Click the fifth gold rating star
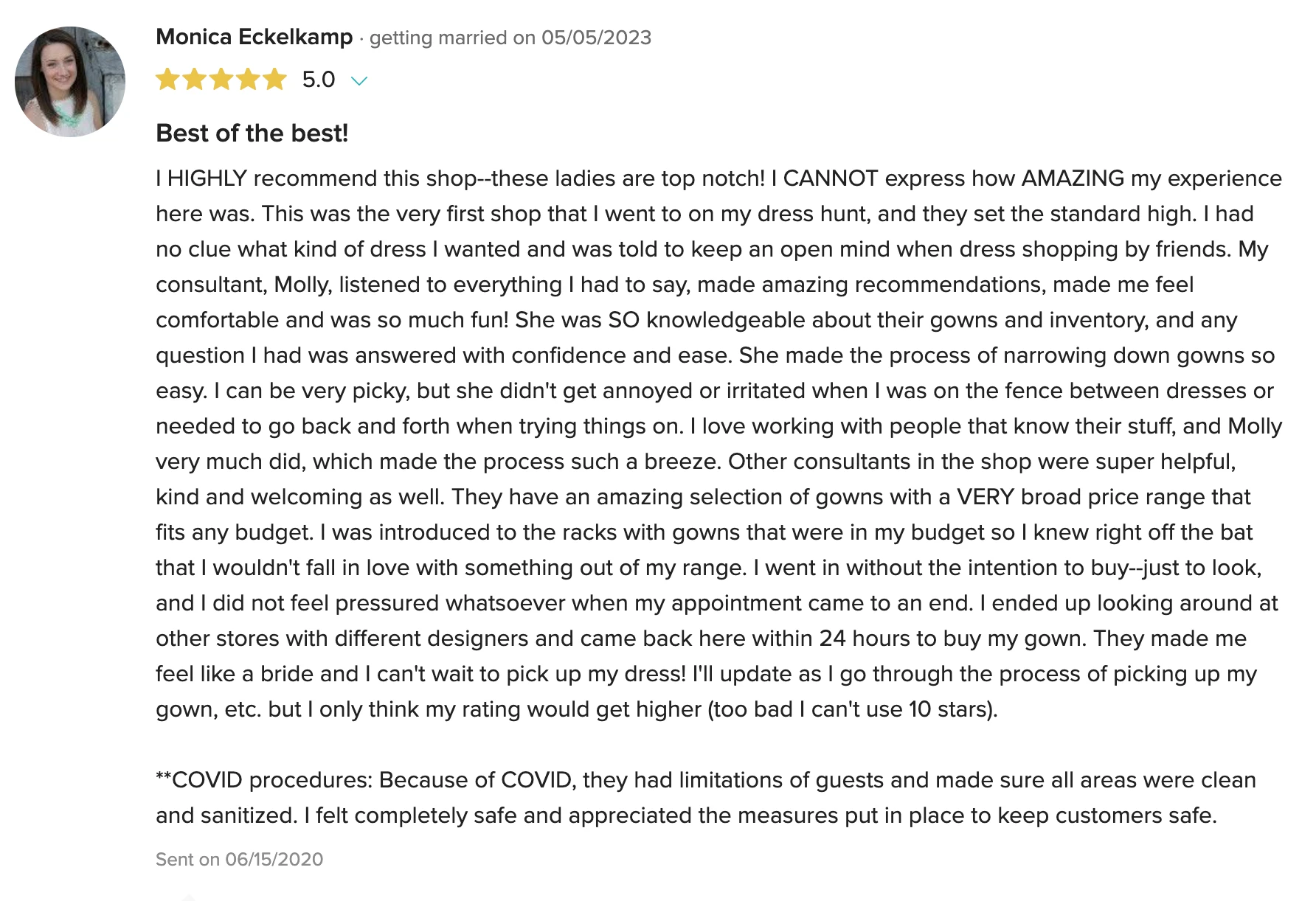The image size is (1316, 901). (274, 79)
